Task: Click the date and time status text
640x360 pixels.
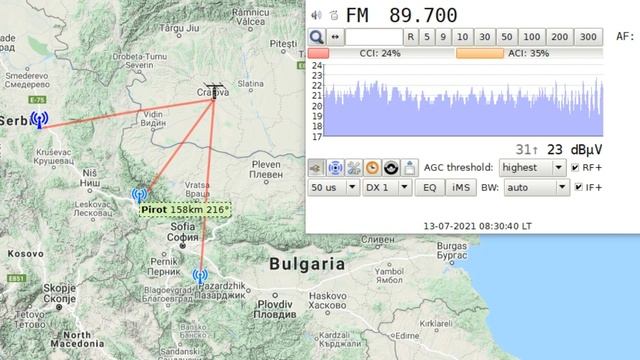Action: pyautogui.click(x=477, y=226)
